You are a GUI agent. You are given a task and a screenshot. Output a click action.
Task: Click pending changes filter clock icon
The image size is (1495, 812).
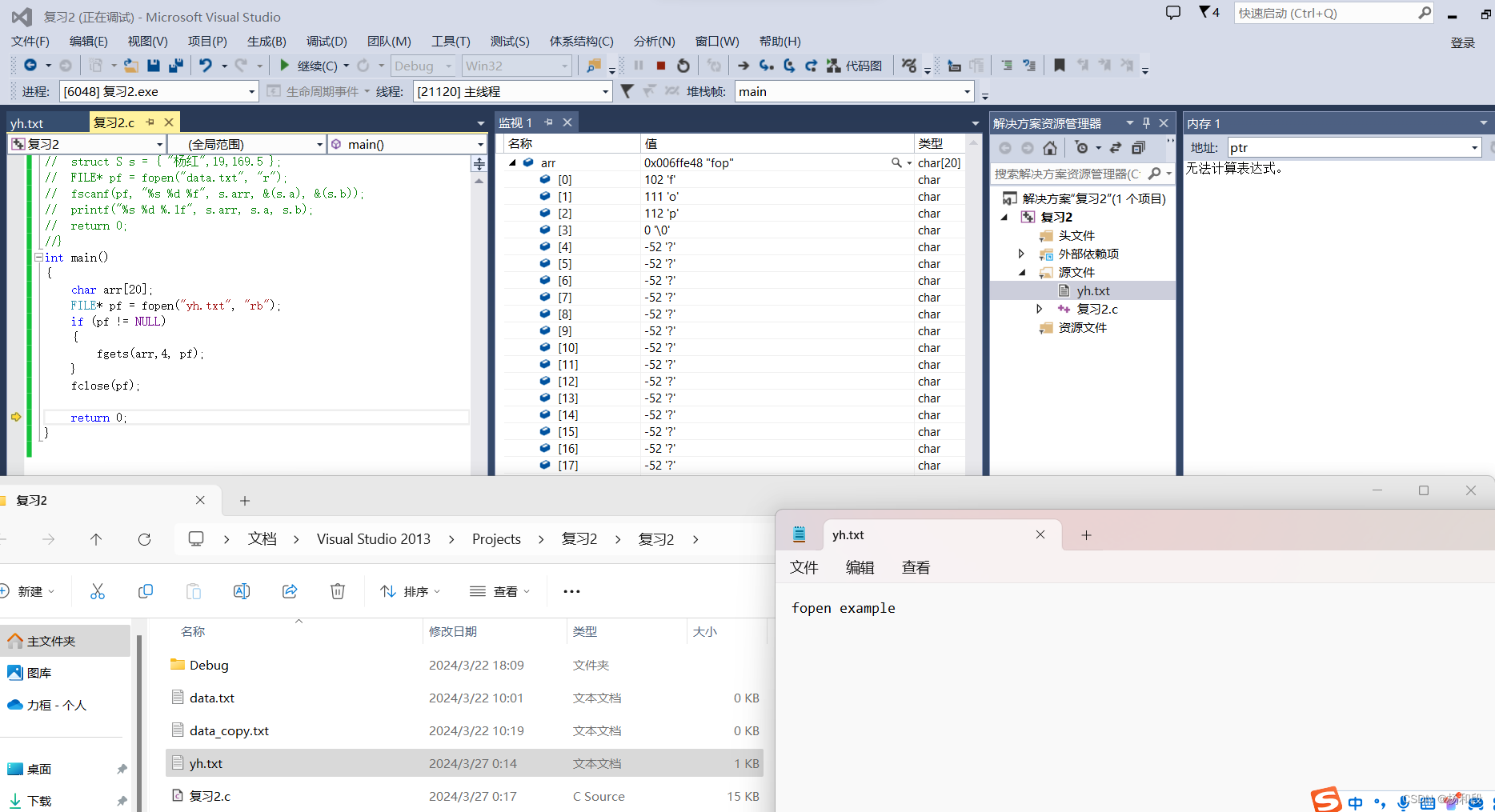(x=1082, y=147)
